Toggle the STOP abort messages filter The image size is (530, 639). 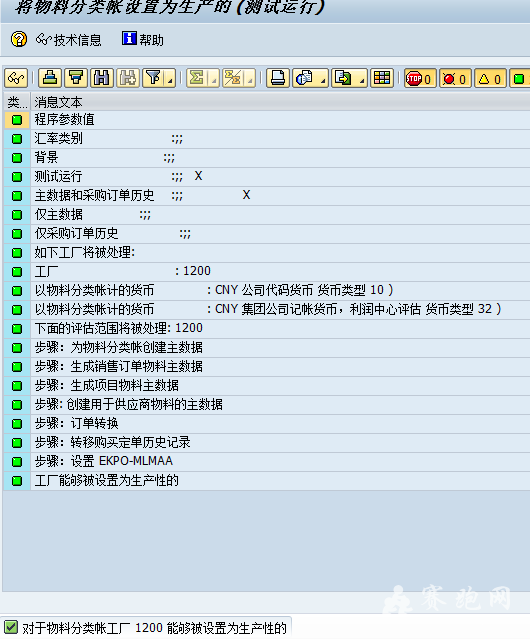point(420,78)
